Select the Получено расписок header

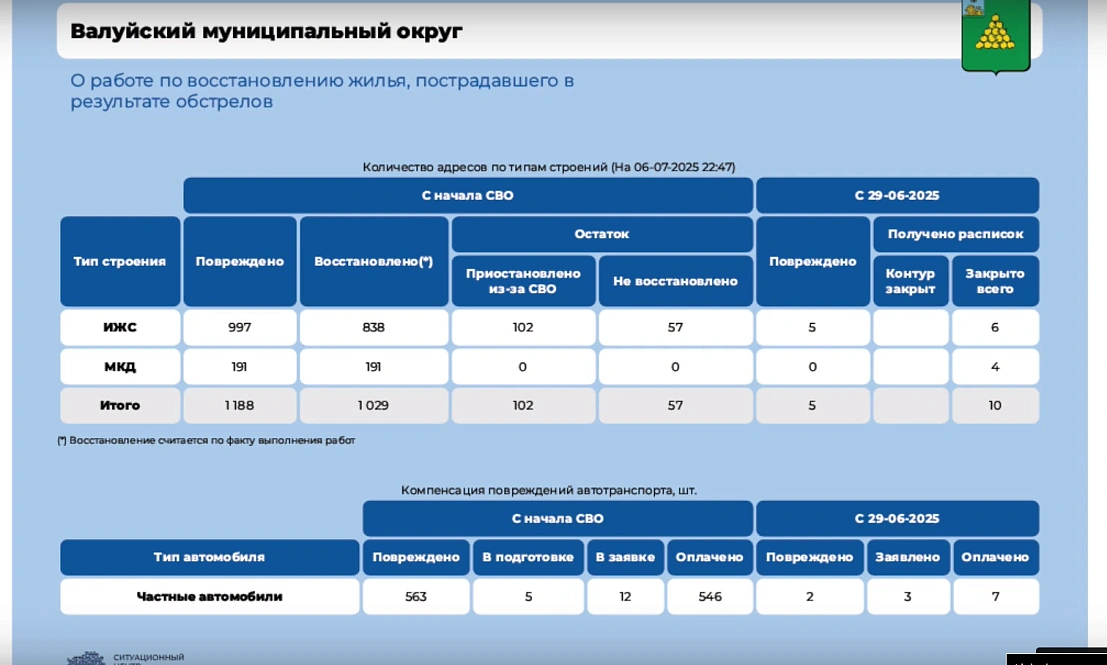(956, 234)
